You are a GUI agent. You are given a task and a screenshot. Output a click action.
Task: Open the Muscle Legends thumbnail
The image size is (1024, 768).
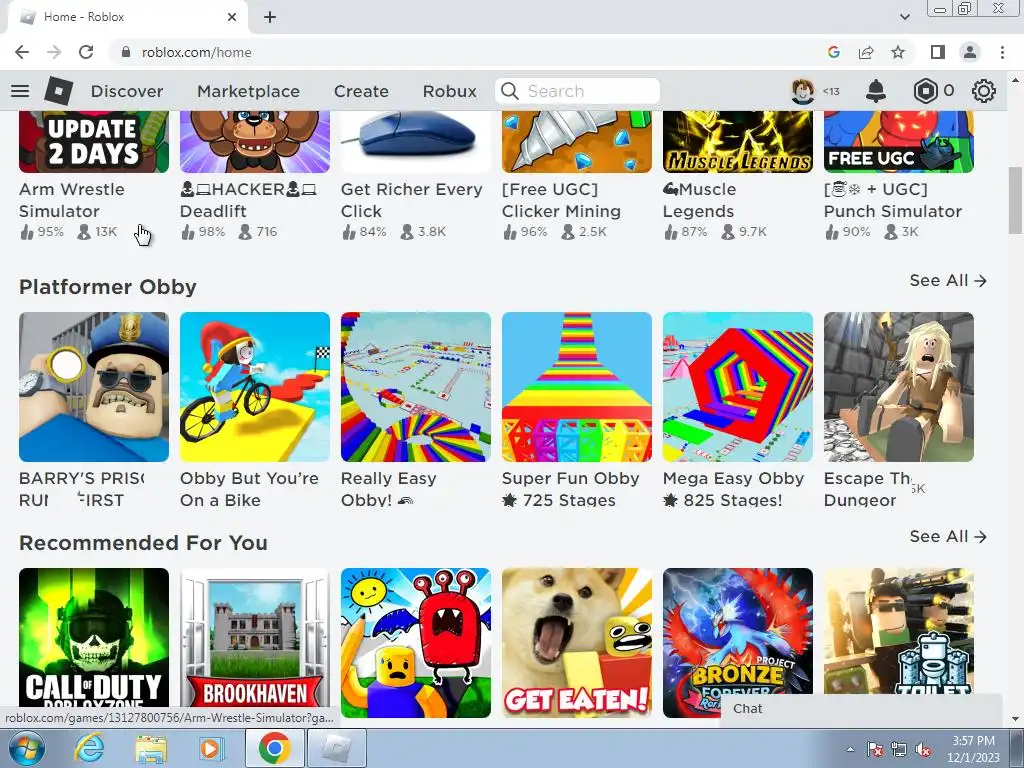(738, 142)
